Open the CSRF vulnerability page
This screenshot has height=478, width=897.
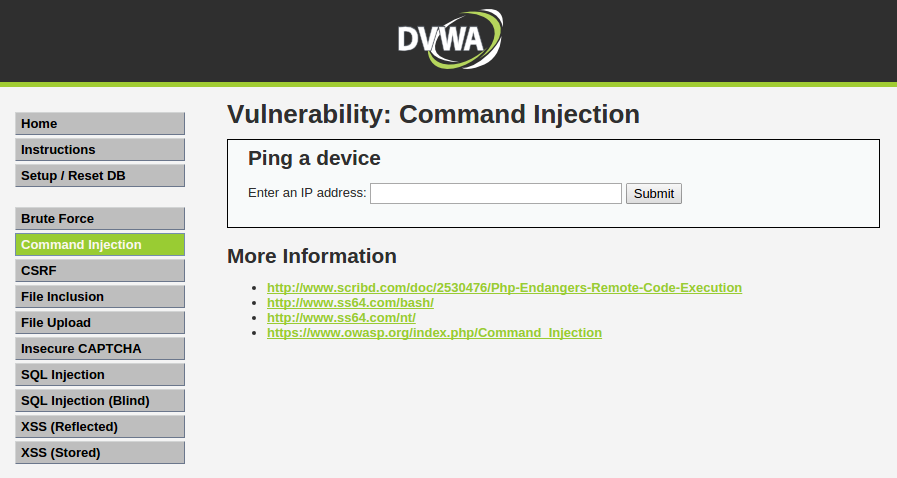pyautogui.click(x=100, y=270)
